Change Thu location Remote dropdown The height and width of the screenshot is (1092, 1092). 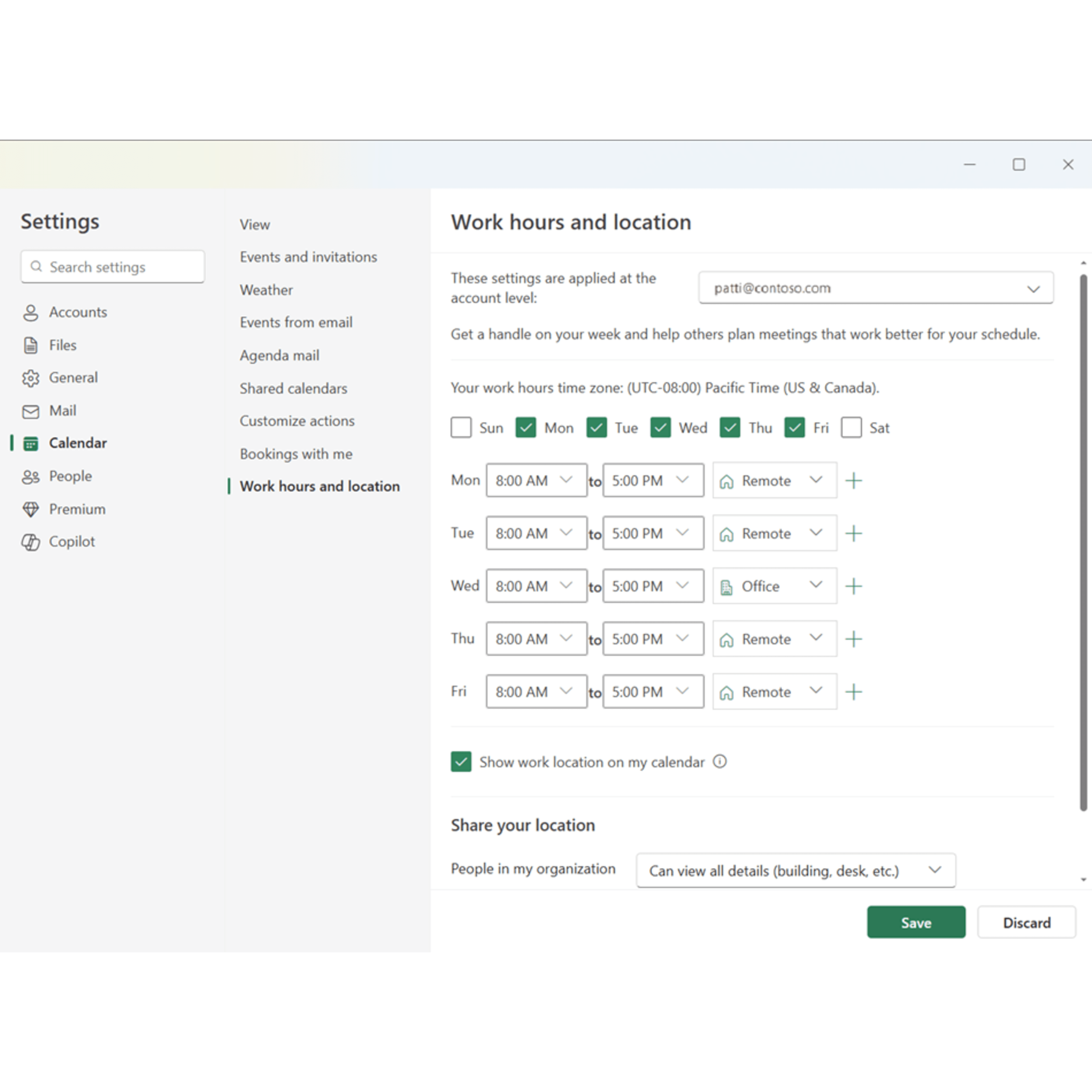pyautogui.click(x=774, y=639)
